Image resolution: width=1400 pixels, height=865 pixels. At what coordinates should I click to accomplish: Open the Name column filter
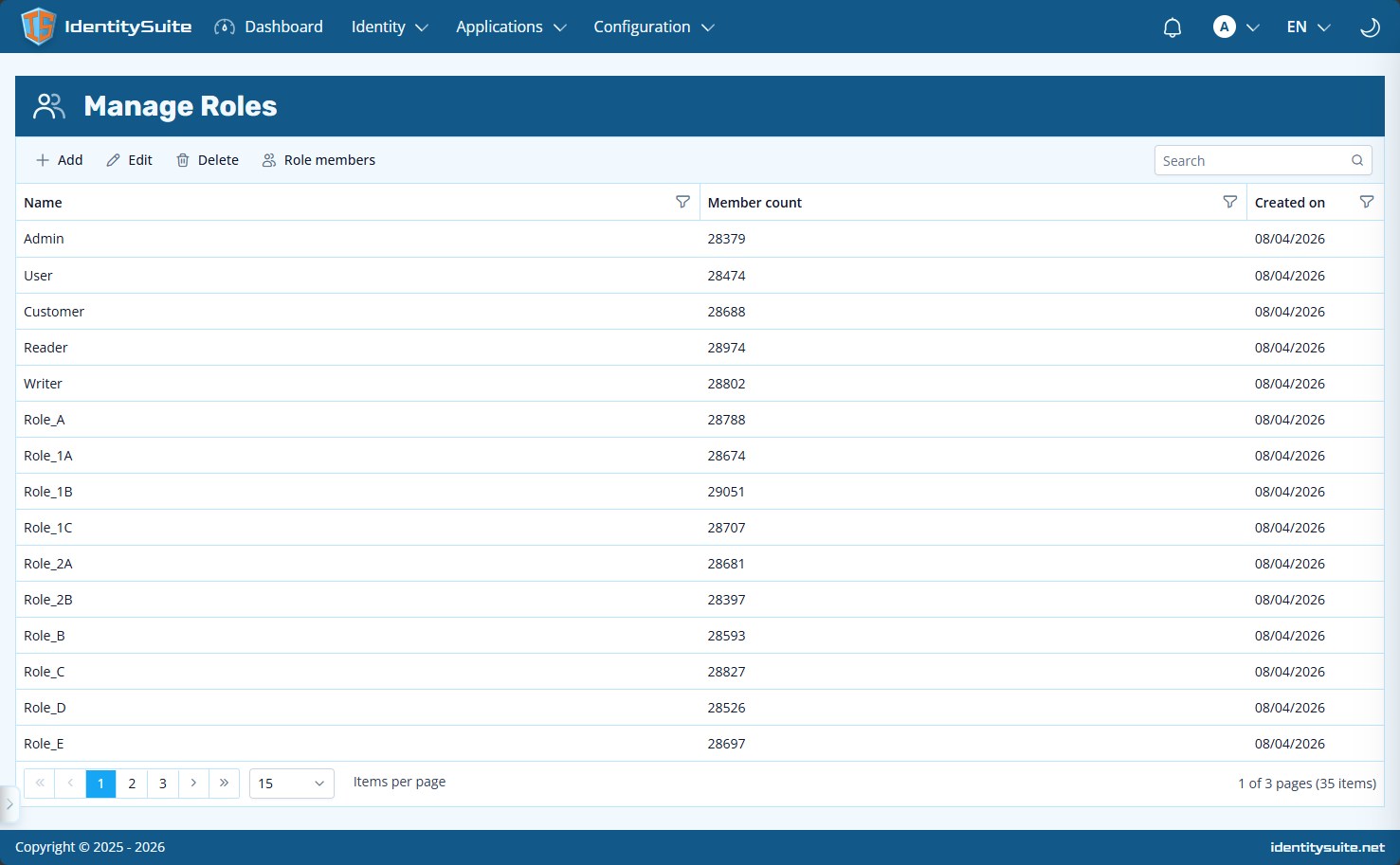coord(682,202)
